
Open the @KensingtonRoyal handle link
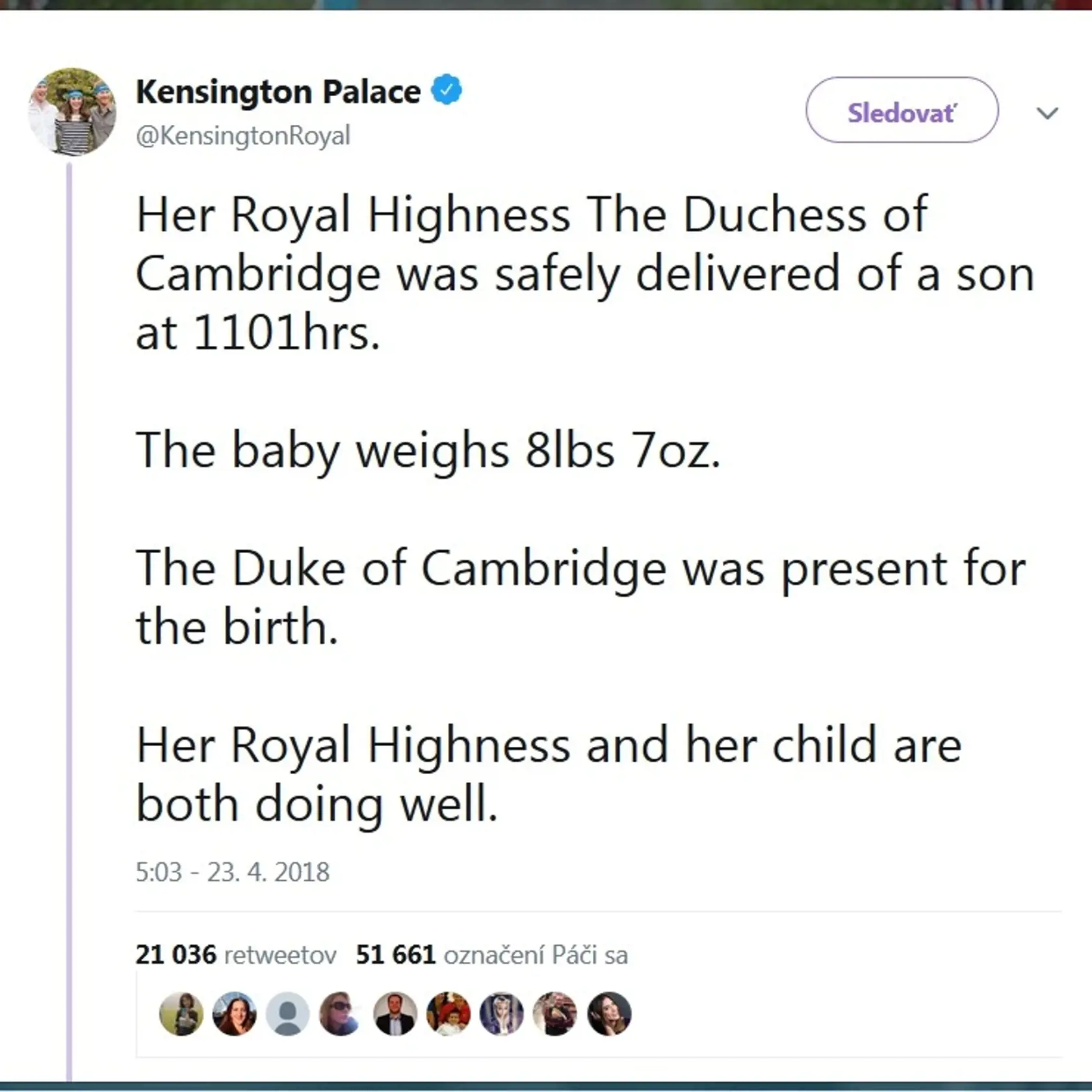(x=242, y=136)
